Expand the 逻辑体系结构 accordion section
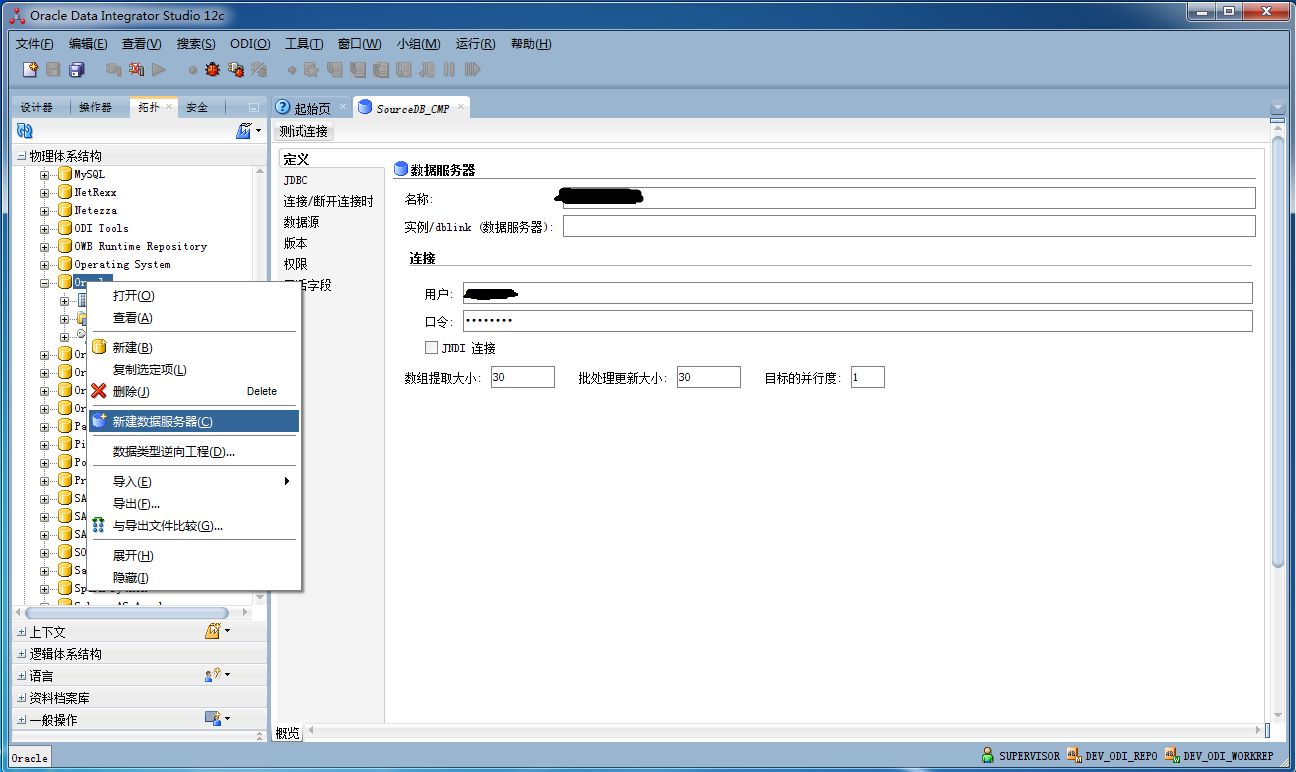 click(x=22, y=654)
